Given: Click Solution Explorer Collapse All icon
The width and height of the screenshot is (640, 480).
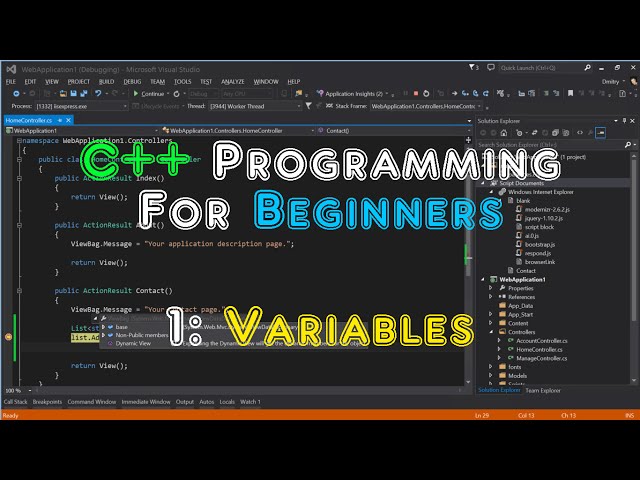Looking at the screenshot, I should (x=555, y=133).
